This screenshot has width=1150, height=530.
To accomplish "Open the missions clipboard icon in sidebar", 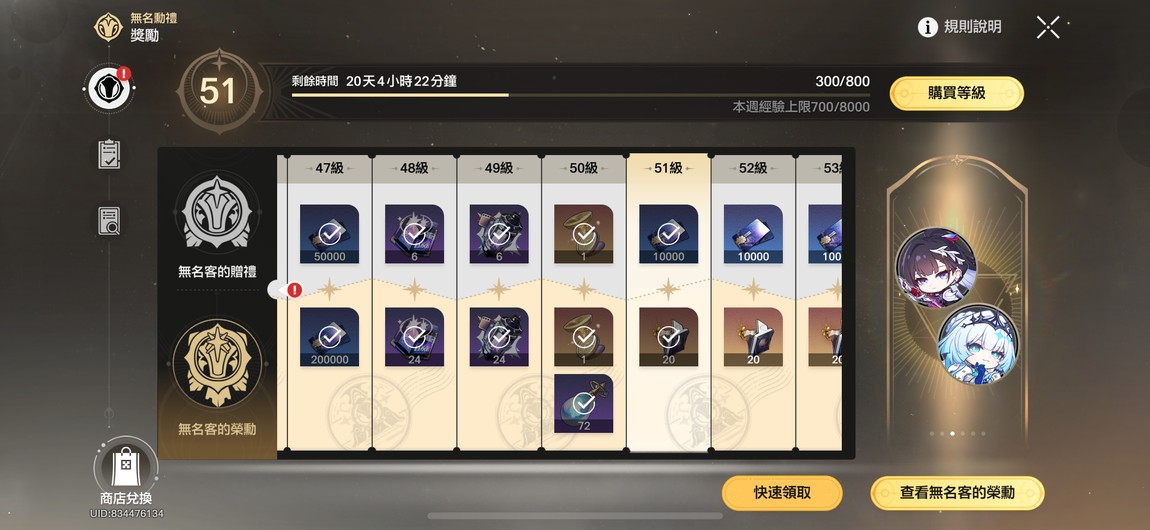I will [109, 154].
